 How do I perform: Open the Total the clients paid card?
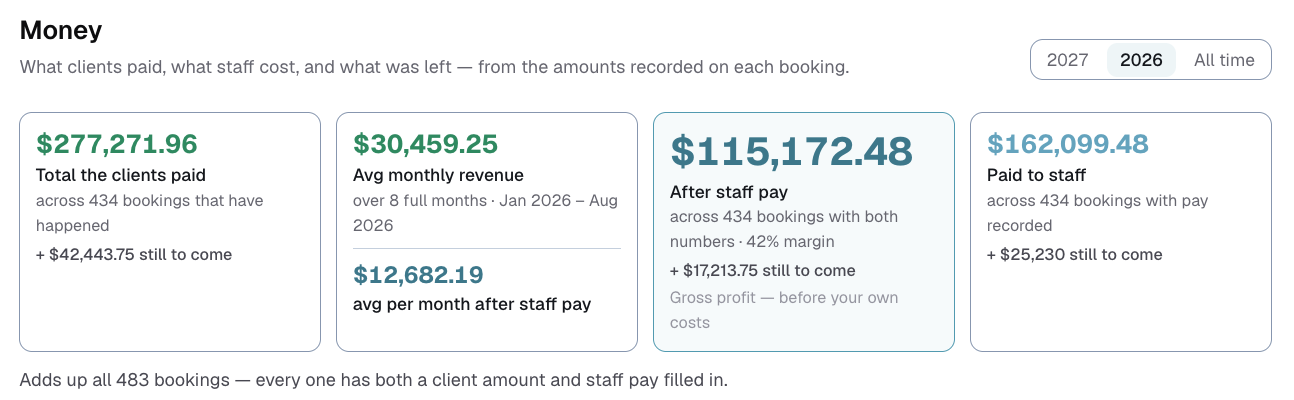coord(170,232)
